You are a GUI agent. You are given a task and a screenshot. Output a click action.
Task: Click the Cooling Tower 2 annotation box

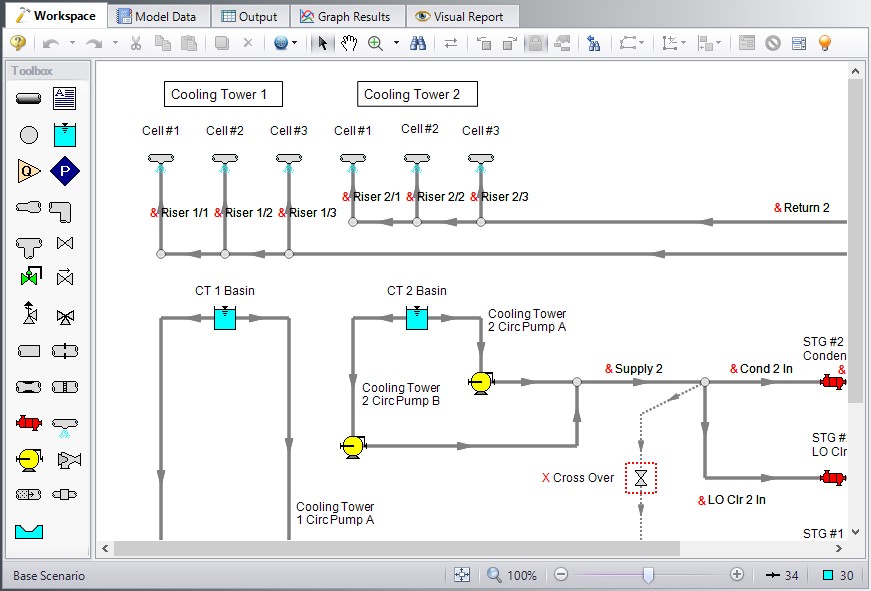point(417,94)
